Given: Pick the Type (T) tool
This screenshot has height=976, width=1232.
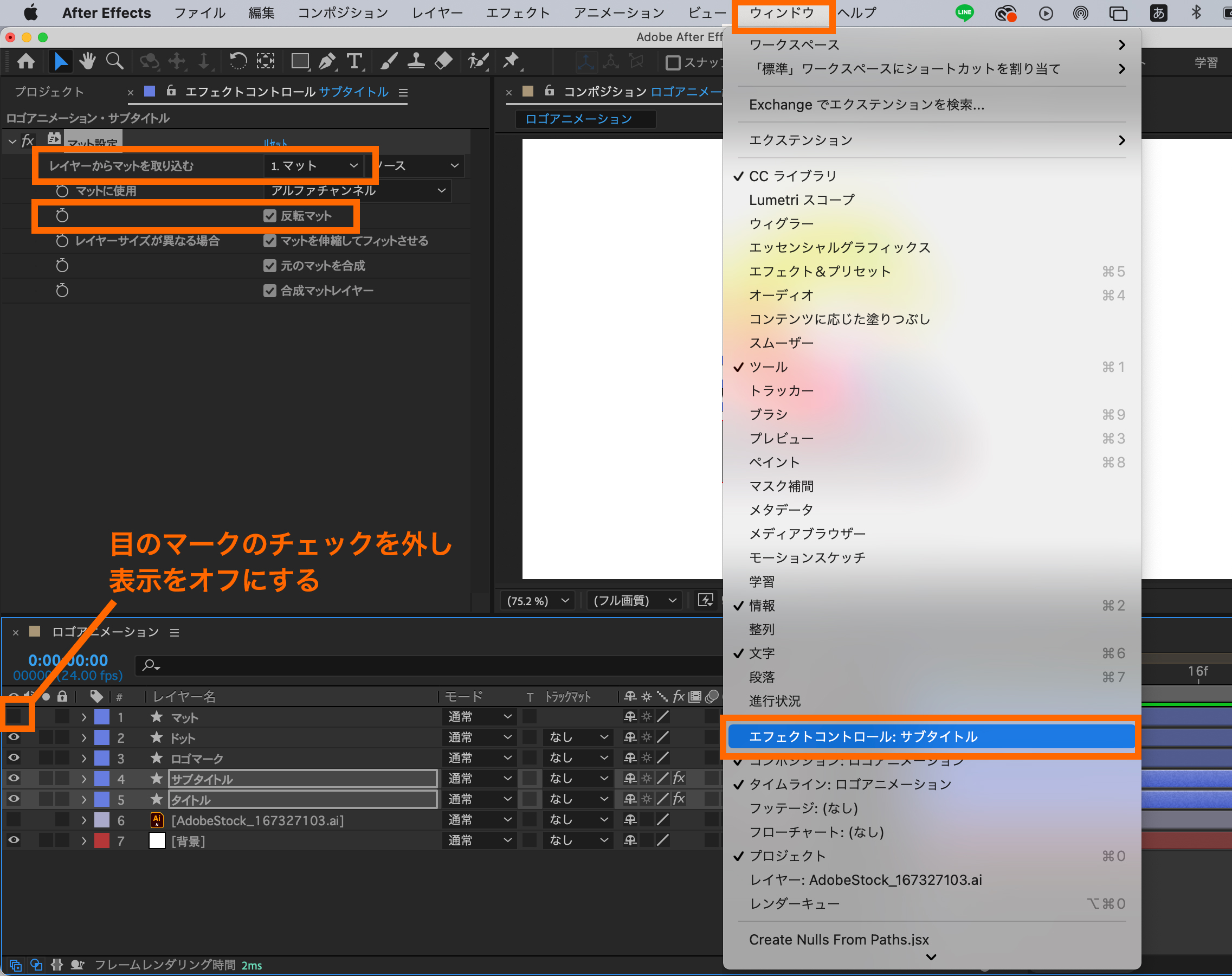Looking at the screenshot, I should (x=354, y=61).
